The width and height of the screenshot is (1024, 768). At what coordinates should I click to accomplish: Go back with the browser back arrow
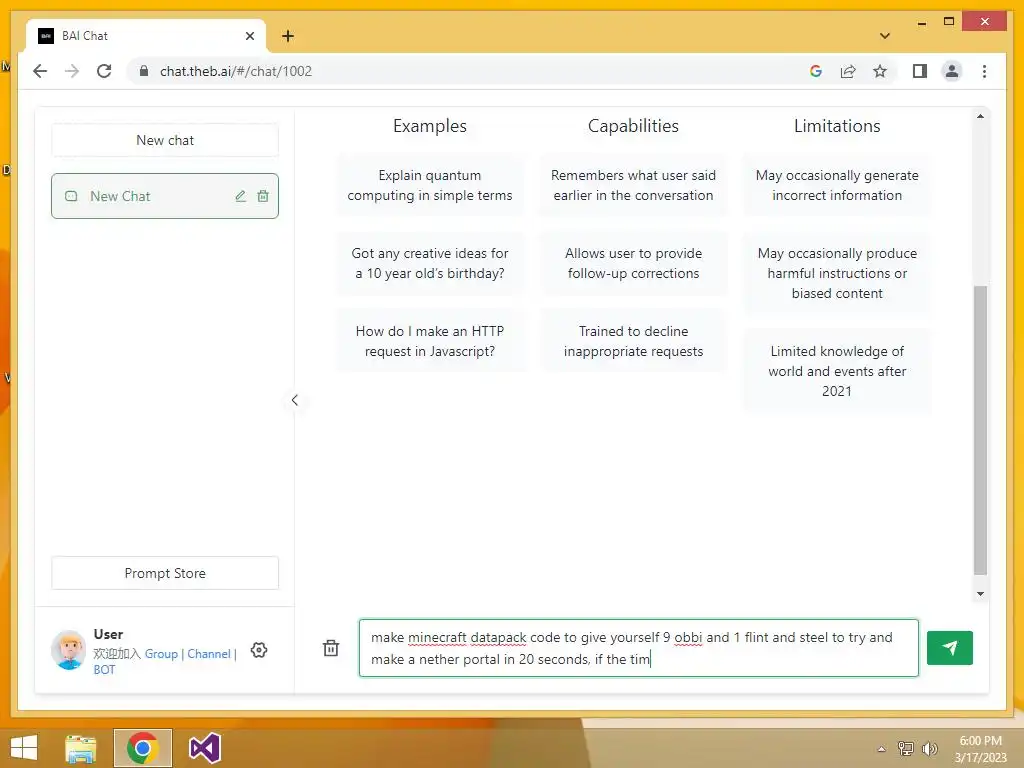click(40, 71)
